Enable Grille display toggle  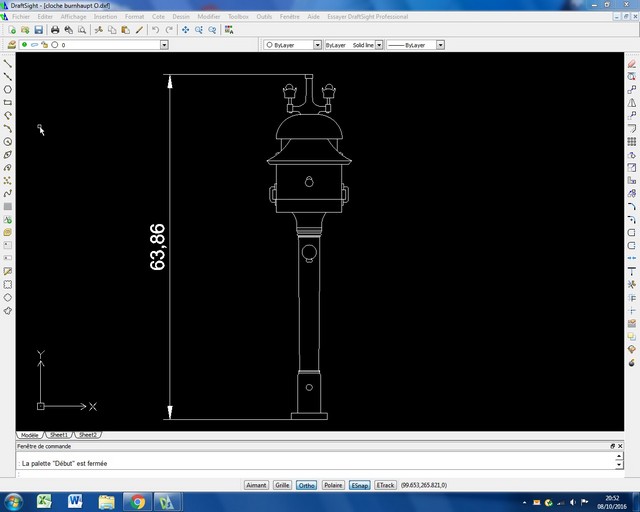point(282,485)
